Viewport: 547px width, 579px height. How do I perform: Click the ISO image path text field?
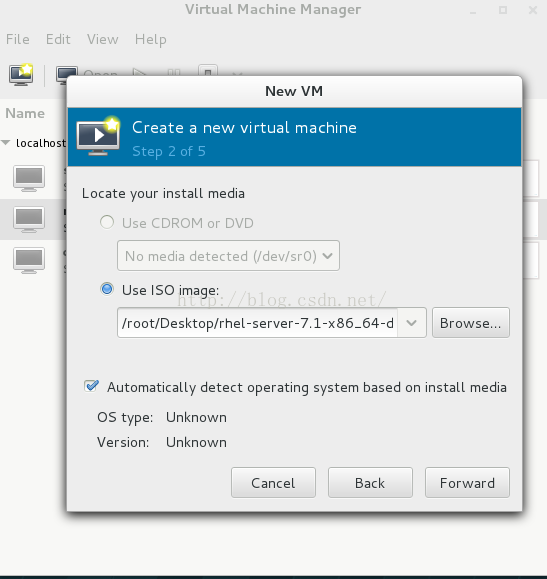pos(257,323)
